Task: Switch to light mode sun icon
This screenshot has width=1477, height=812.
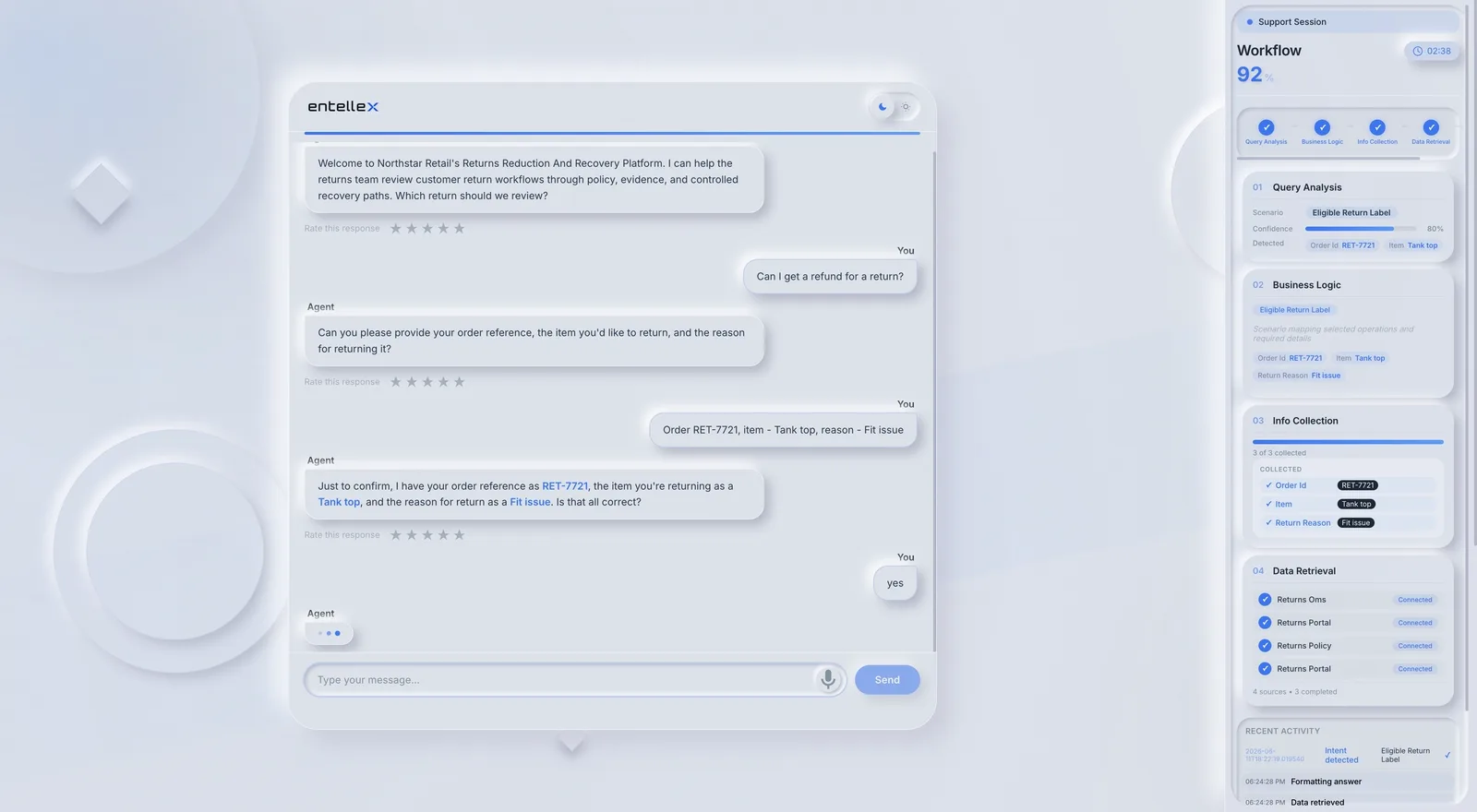Action: pos(906,107)
